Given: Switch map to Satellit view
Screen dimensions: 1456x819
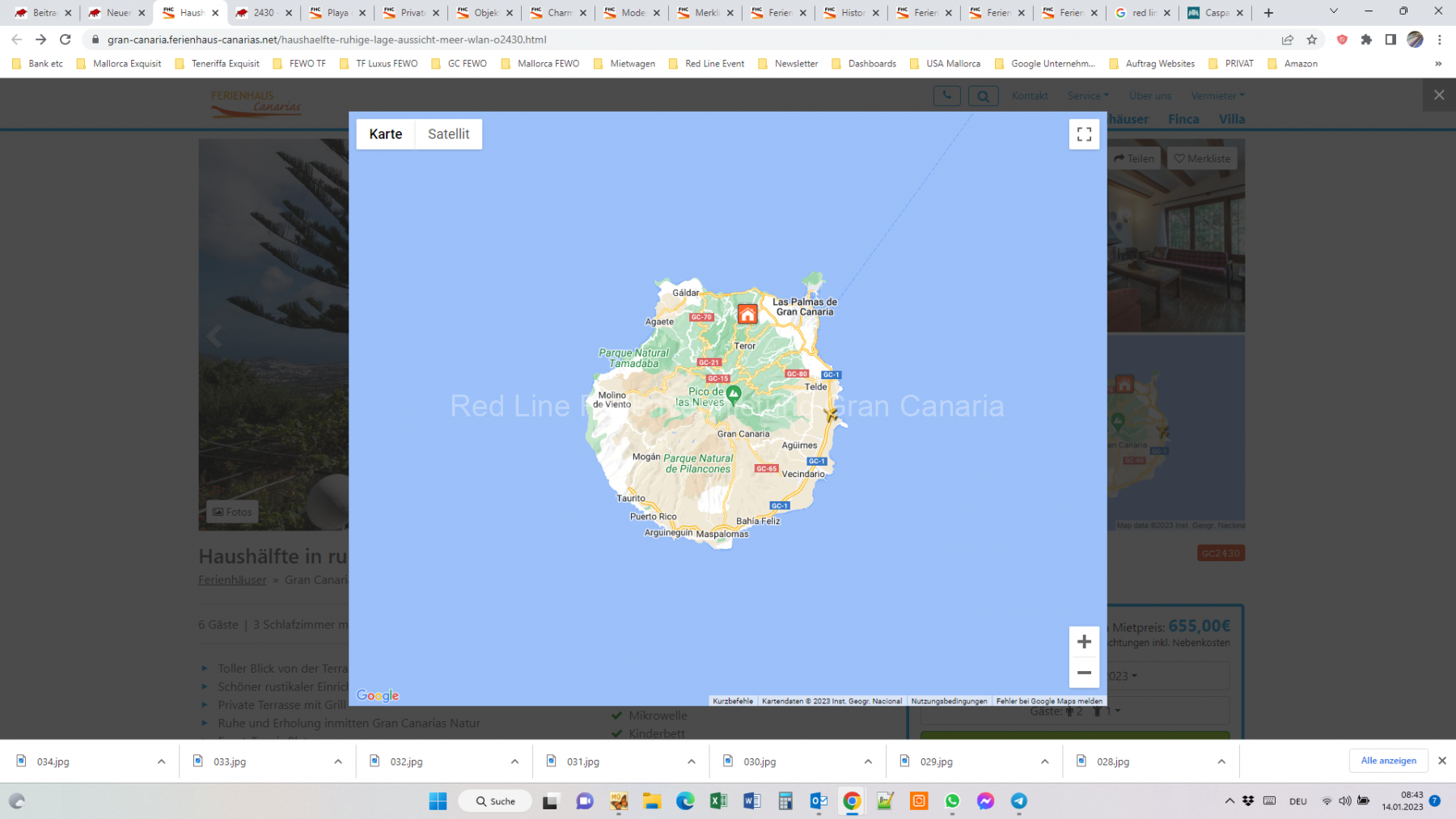Looking at the screenshot, I should (448, 134).
